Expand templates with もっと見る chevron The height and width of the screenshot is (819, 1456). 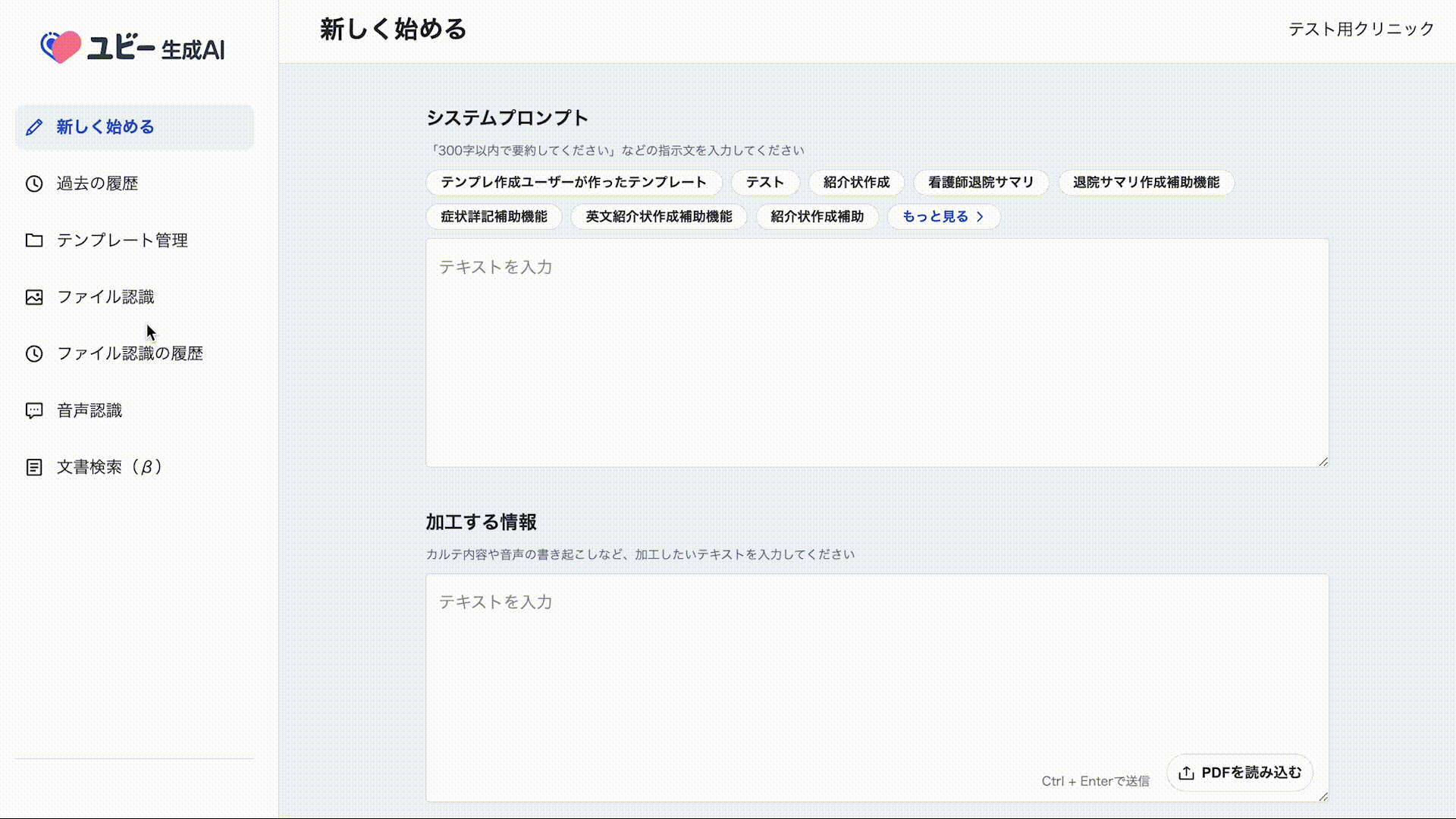(980, 217)
